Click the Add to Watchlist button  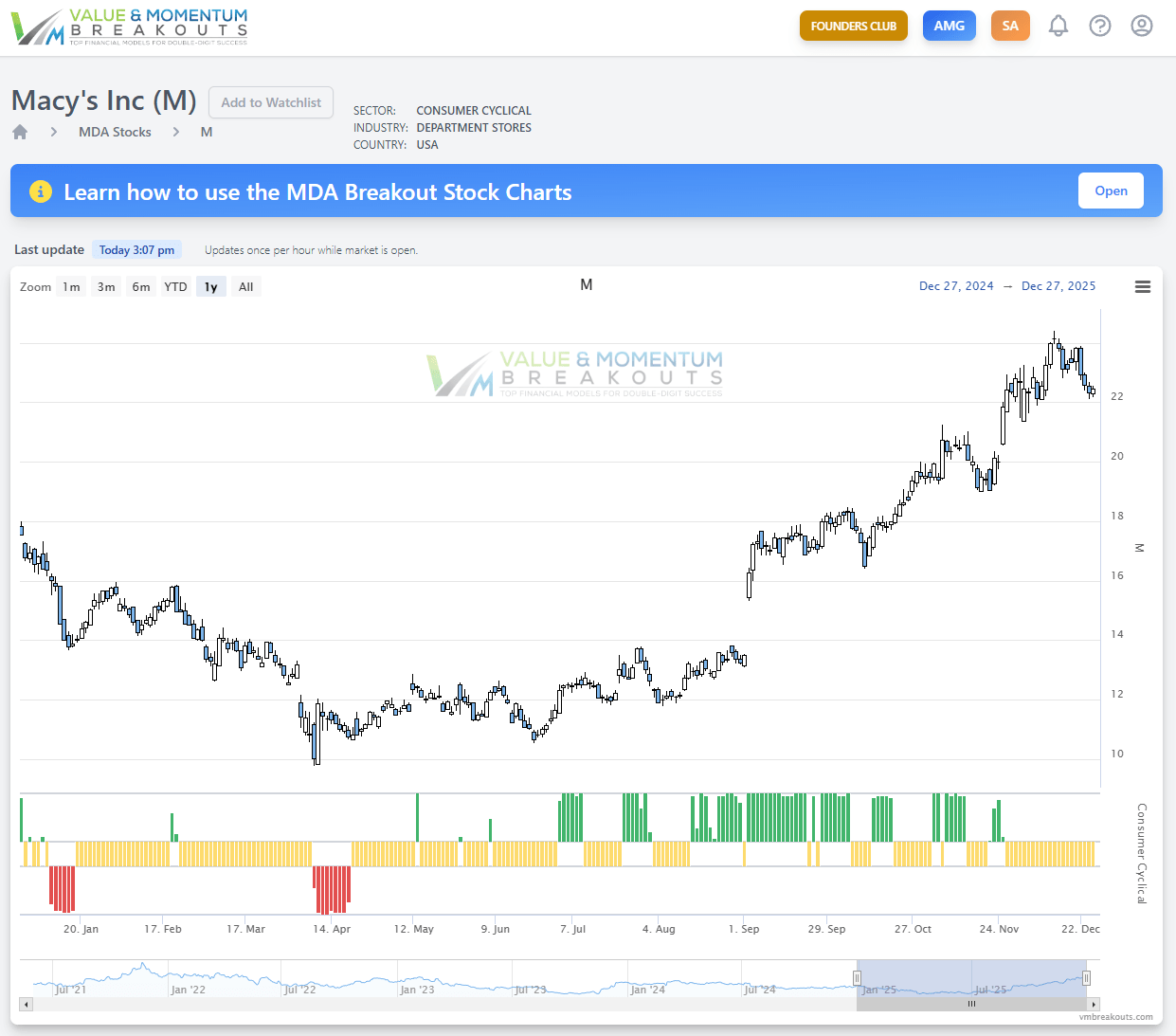point(271,102)
